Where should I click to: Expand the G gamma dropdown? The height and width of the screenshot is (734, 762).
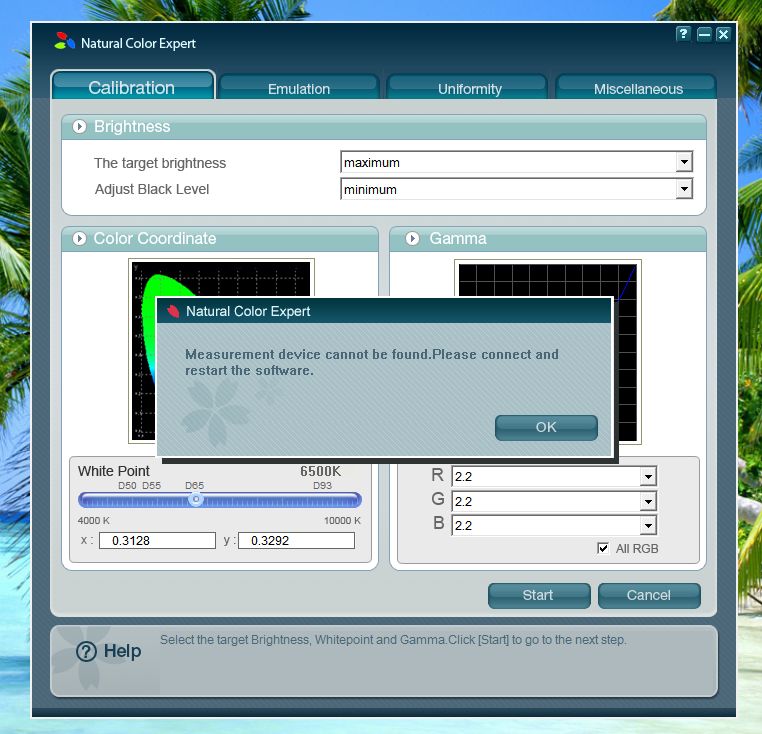click(x=648, y=502)
